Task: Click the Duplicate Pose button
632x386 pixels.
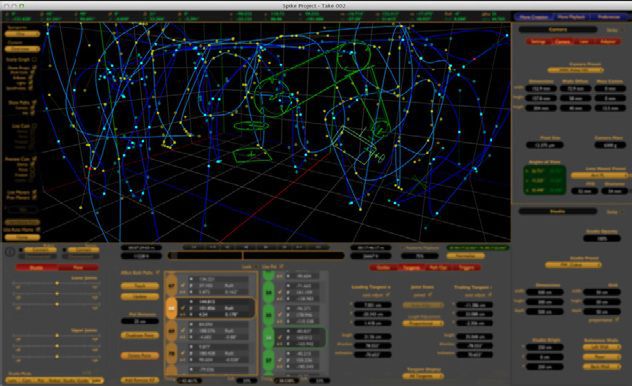Action: 140,335
